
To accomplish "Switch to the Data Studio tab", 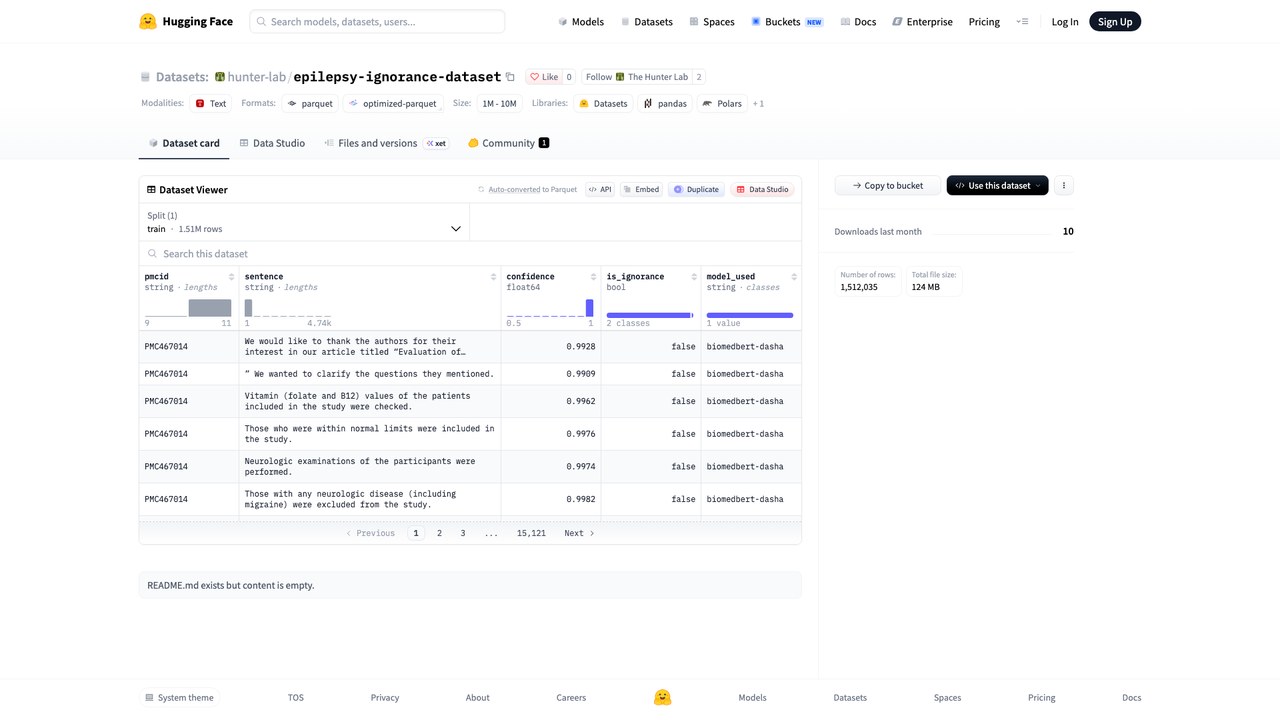I will coord(272,143).
